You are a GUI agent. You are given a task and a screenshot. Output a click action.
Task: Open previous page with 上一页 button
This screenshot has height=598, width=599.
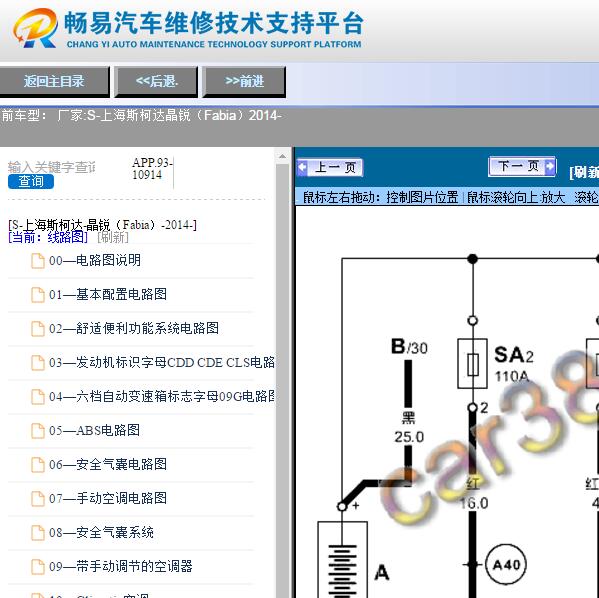[330, 167]
